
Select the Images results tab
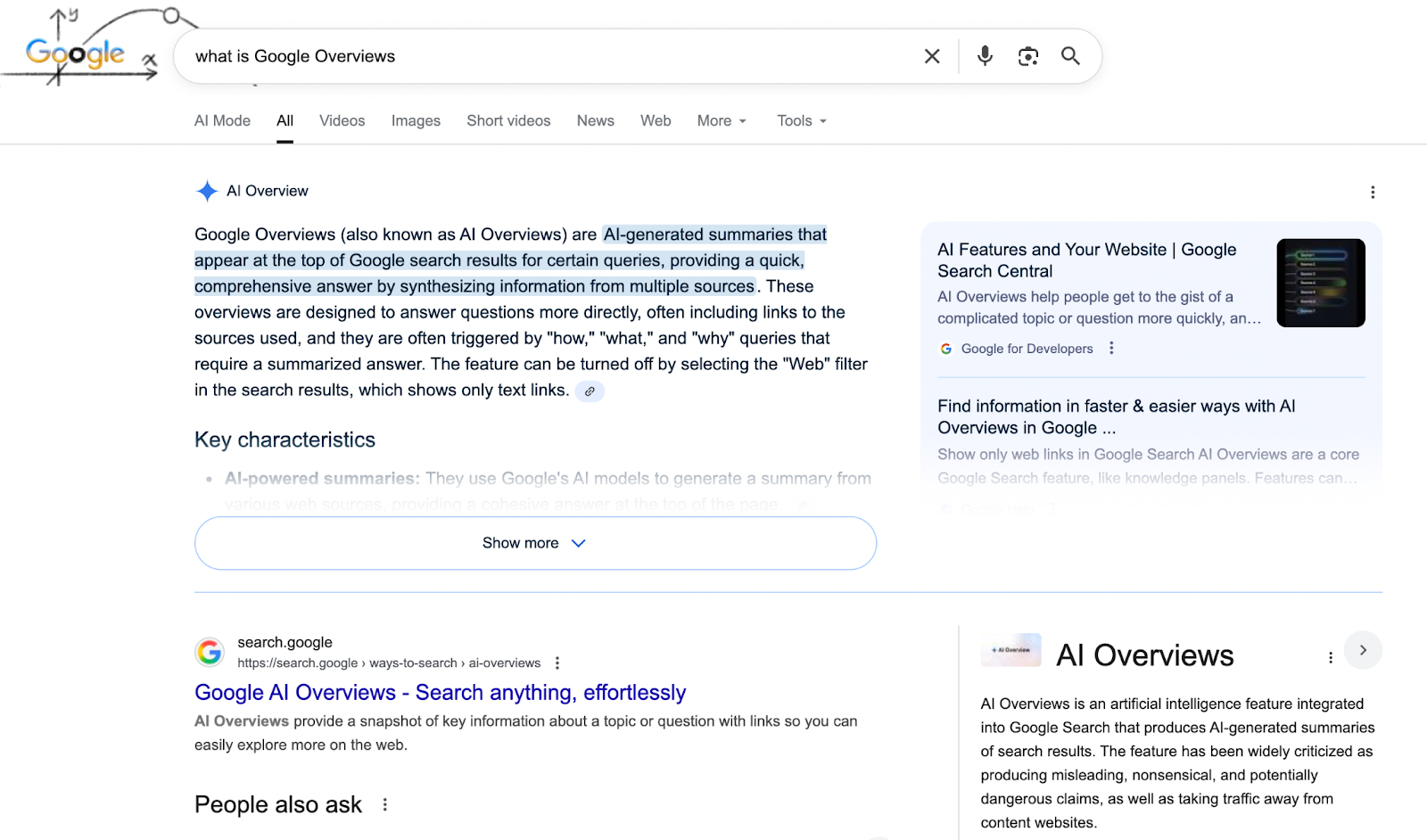(416, 121)
